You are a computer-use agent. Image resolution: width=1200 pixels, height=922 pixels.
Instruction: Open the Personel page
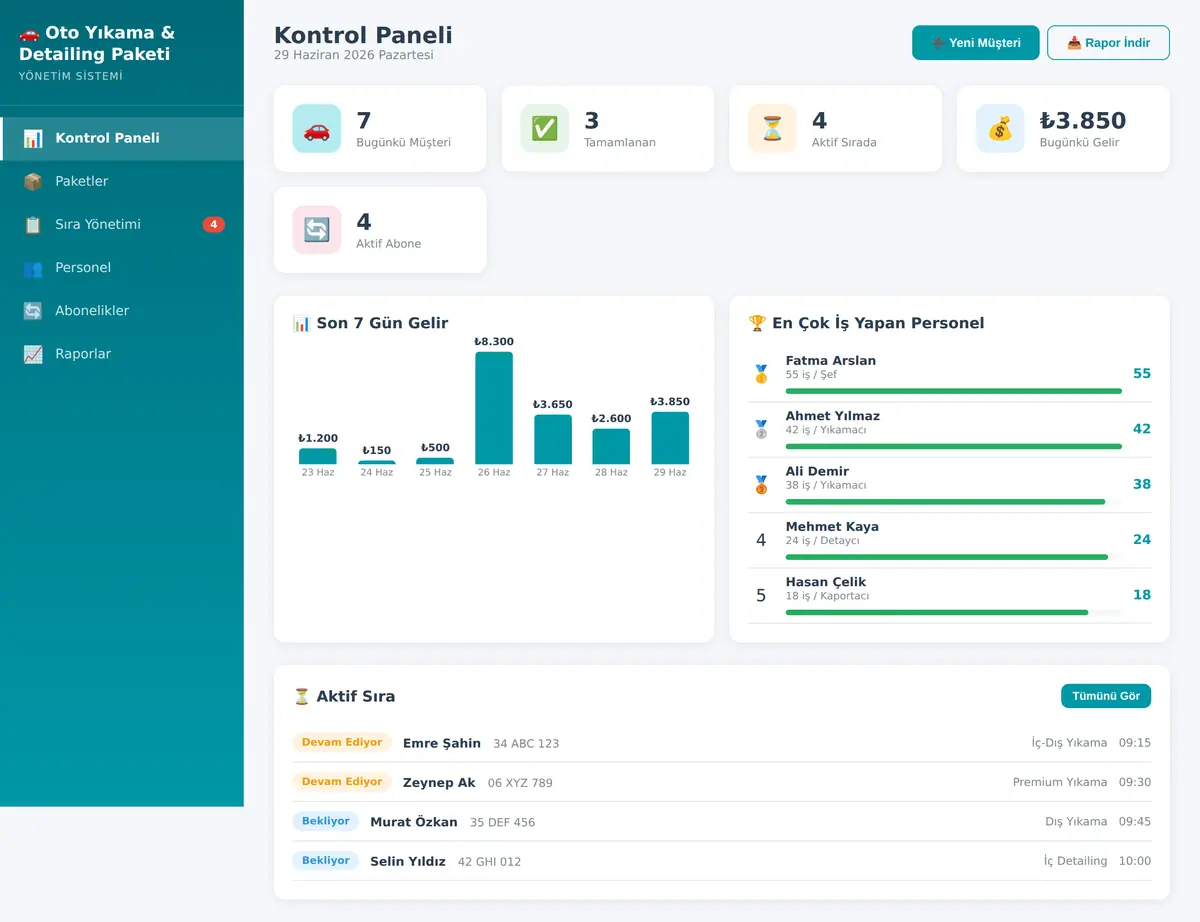pyautogui.click(x=122, y=268)
